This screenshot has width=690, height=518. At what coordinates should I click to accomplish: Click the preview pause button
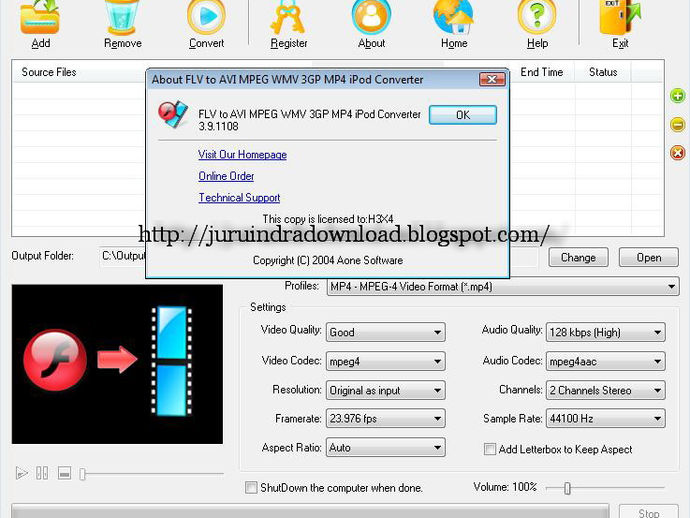coord(42,473)
